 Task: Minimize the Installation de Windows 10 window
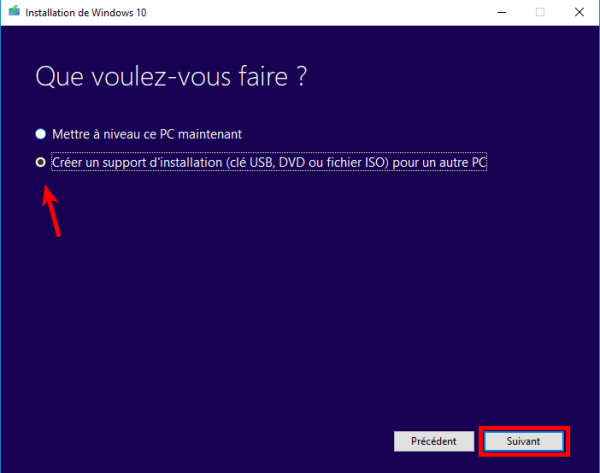[x=500, y=12]
